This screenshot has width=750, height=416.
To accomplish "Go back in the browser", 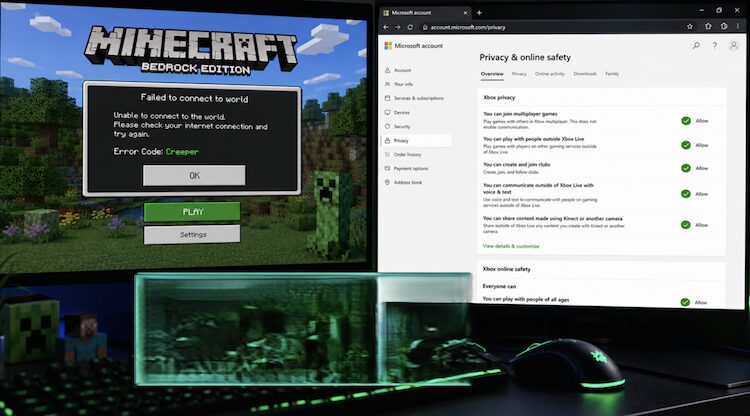I will coord(386,27).
